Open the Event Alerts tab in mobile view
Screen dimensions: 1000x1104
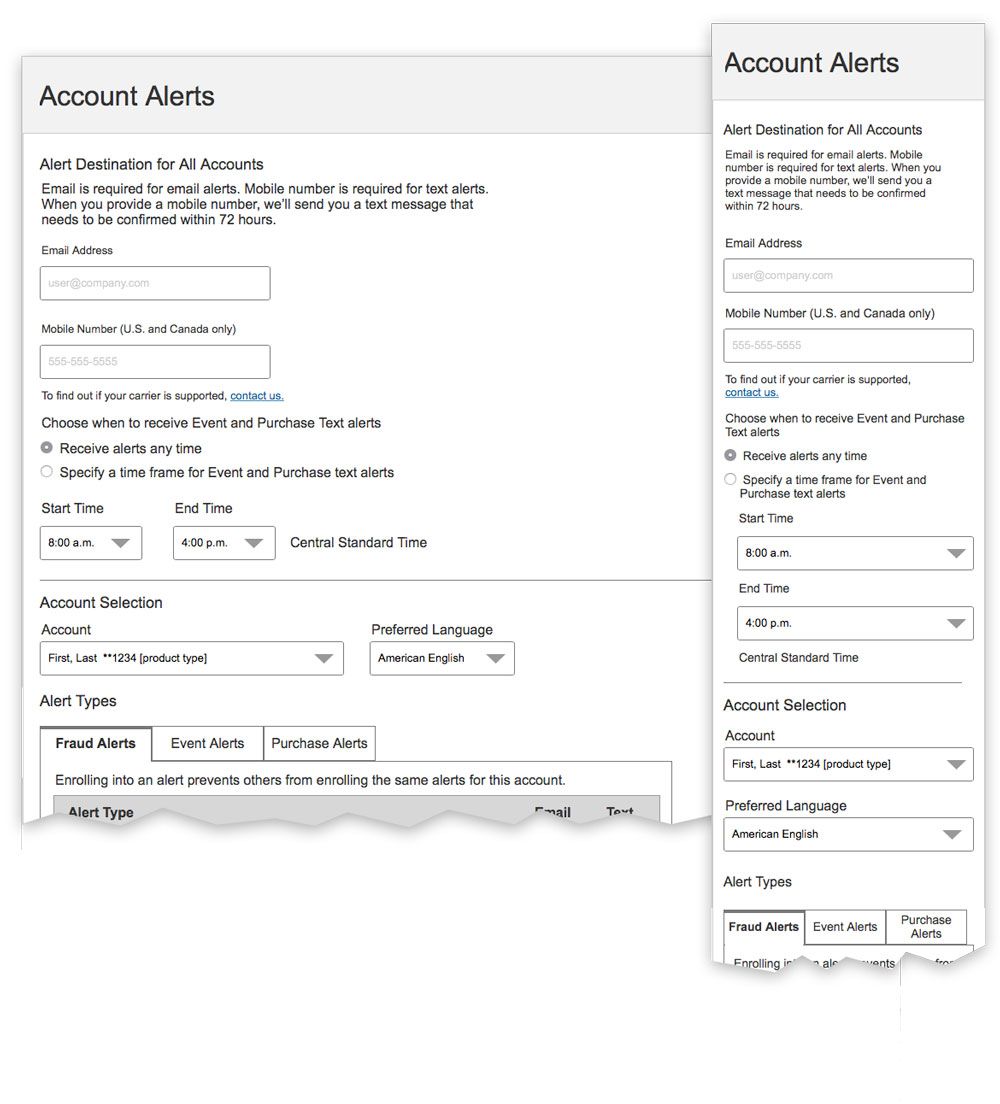[845, 927]
